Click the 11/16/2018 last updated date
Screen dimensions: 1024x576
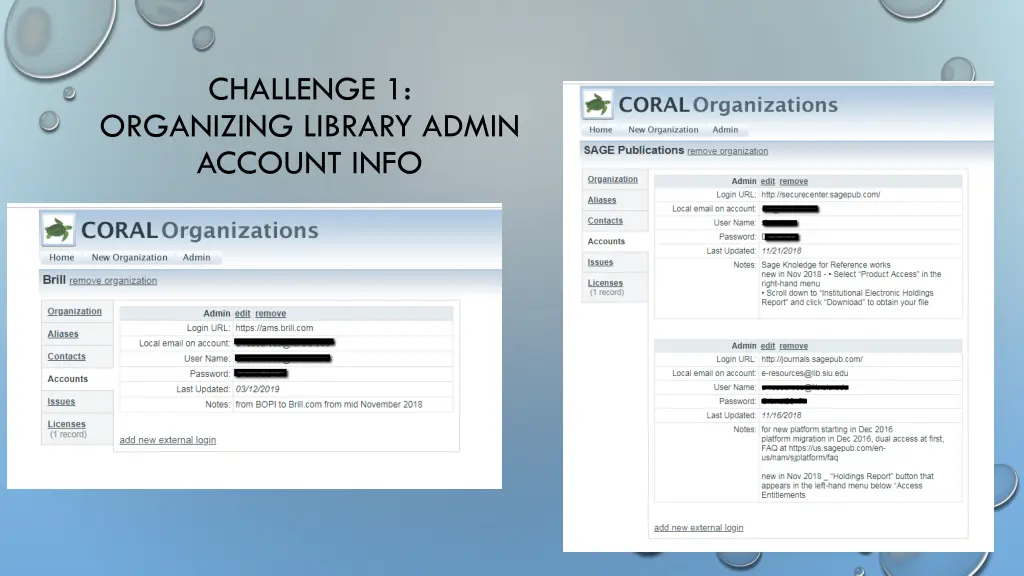point(781,415)
